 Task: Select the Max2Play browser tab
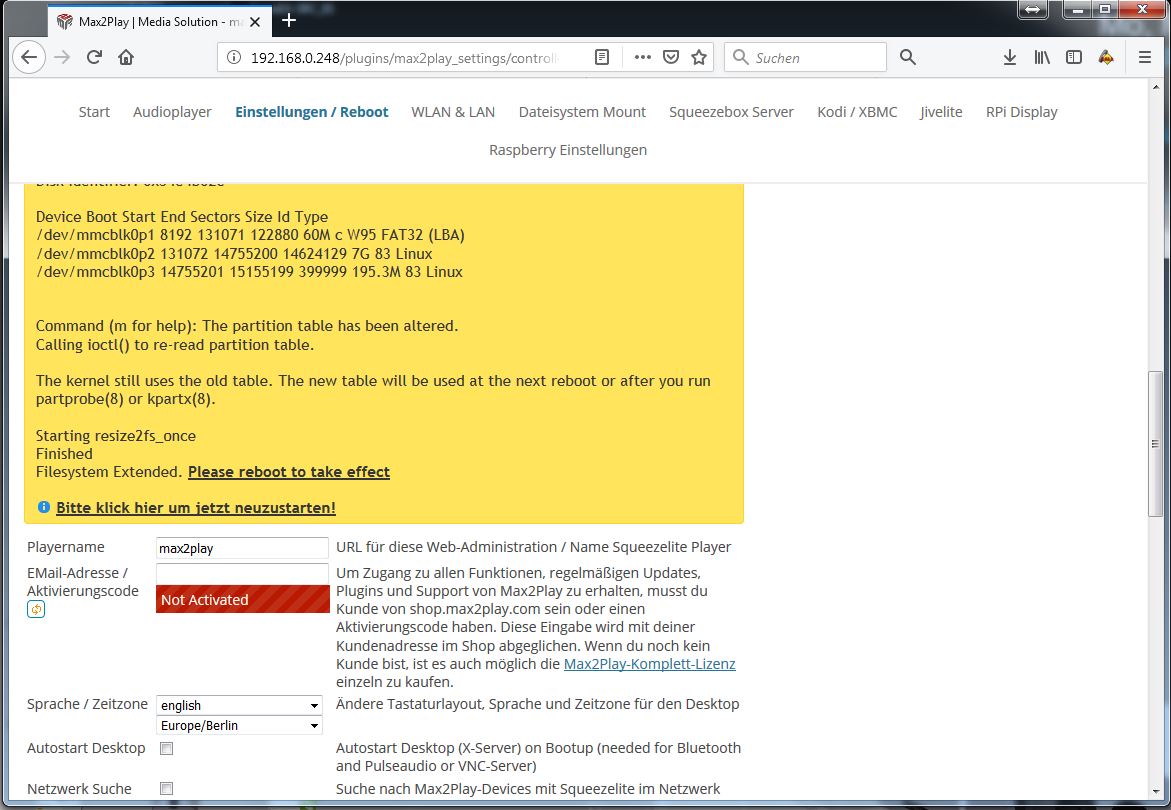coord(161,22)
